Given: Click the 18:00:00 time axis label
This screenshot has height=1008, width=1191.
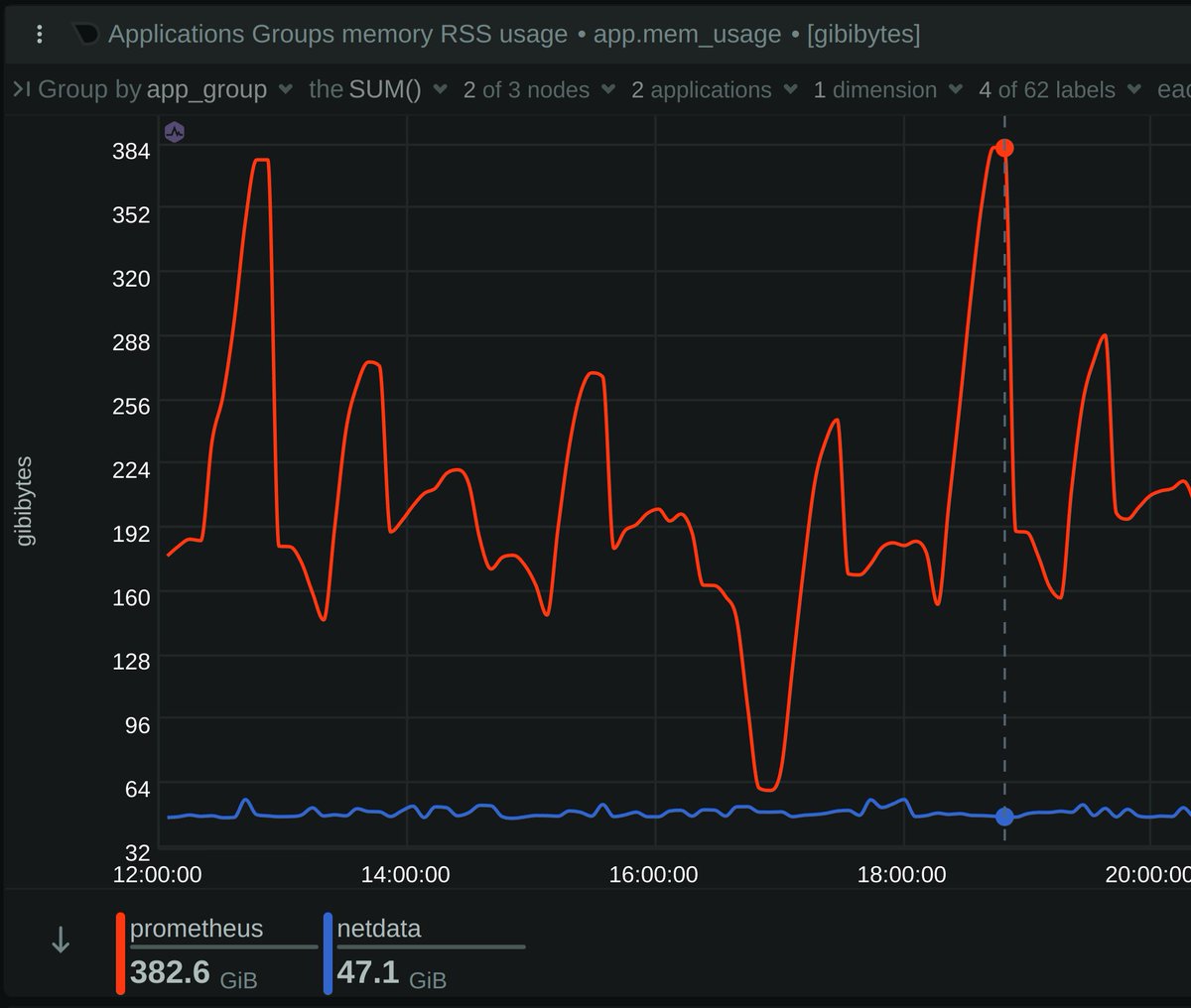Looking at the screenshot, I should [902, 875].
